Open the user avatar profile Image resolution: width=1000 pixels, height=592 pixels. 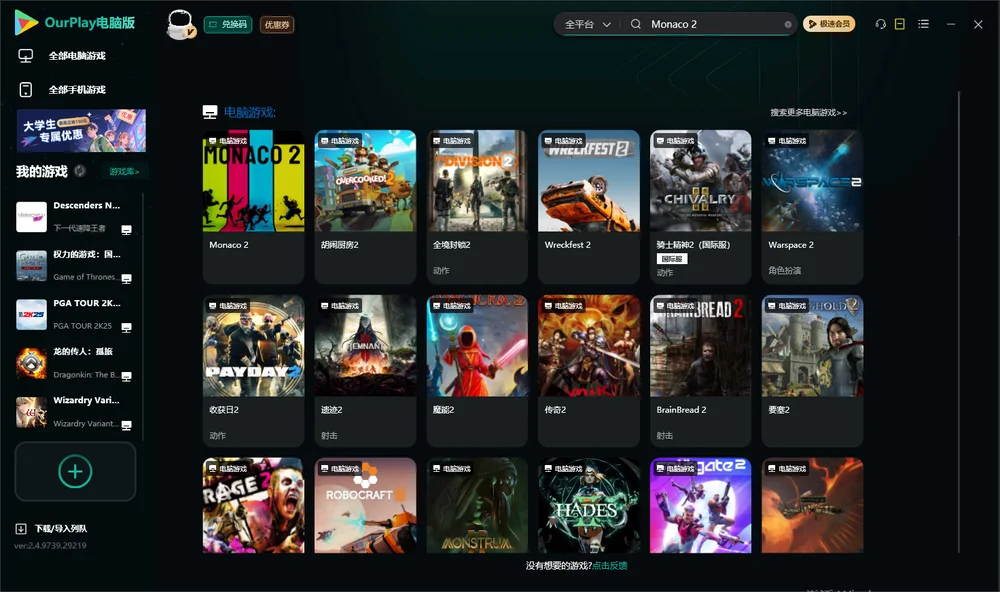[x=180, y=25]
